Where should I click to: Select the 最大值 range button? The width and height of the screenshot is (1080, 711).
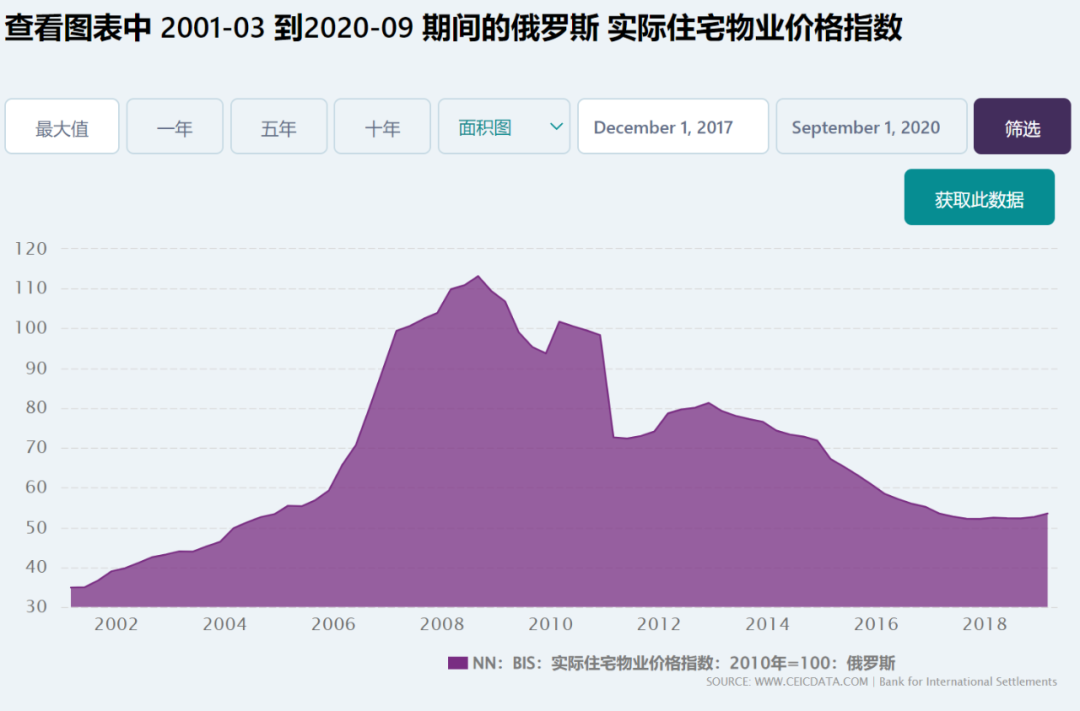tap(62, 127)
